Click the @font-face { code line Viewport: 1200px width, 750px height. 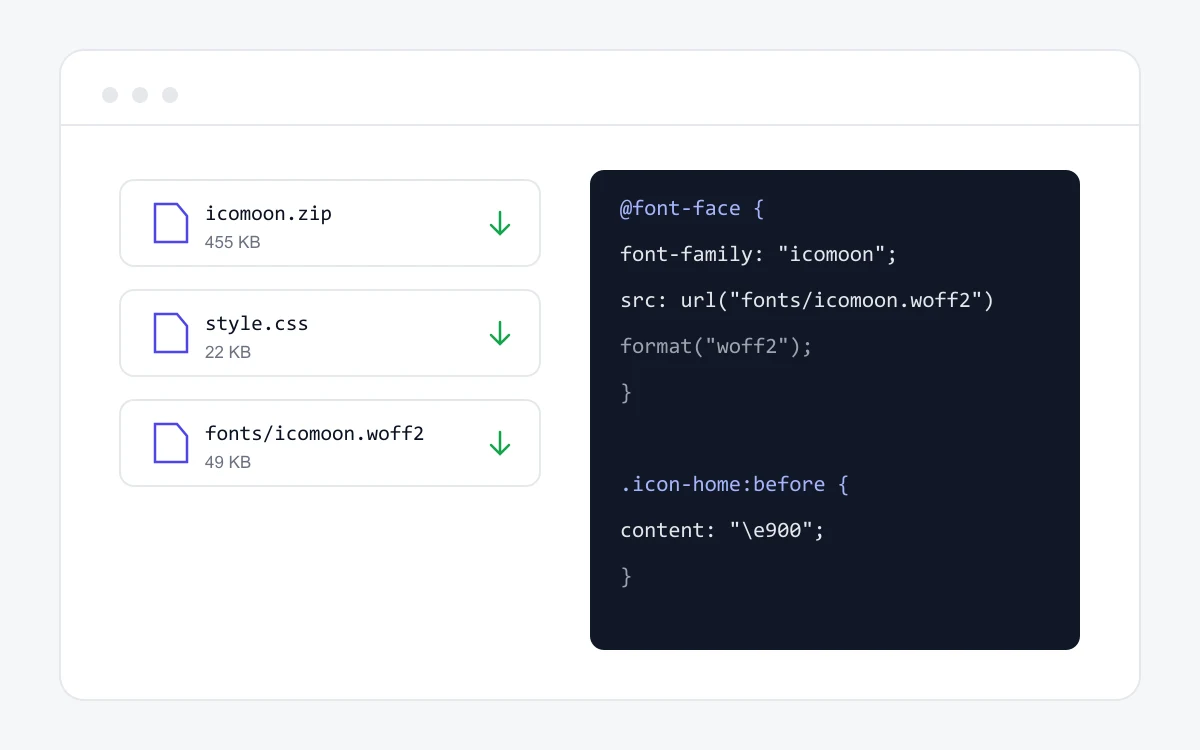692,208
